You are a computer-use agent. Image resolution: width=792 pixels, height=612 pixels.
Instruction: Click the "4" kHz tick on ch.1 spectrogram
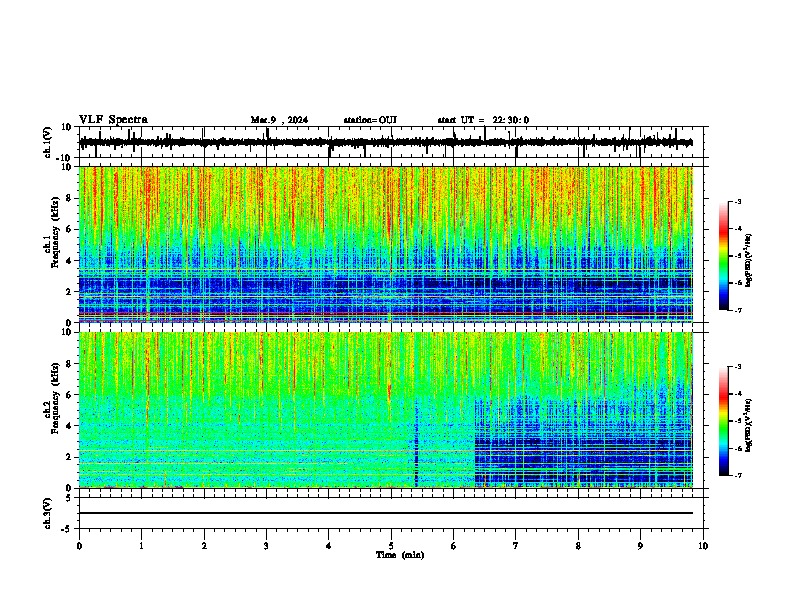(69, 261)
